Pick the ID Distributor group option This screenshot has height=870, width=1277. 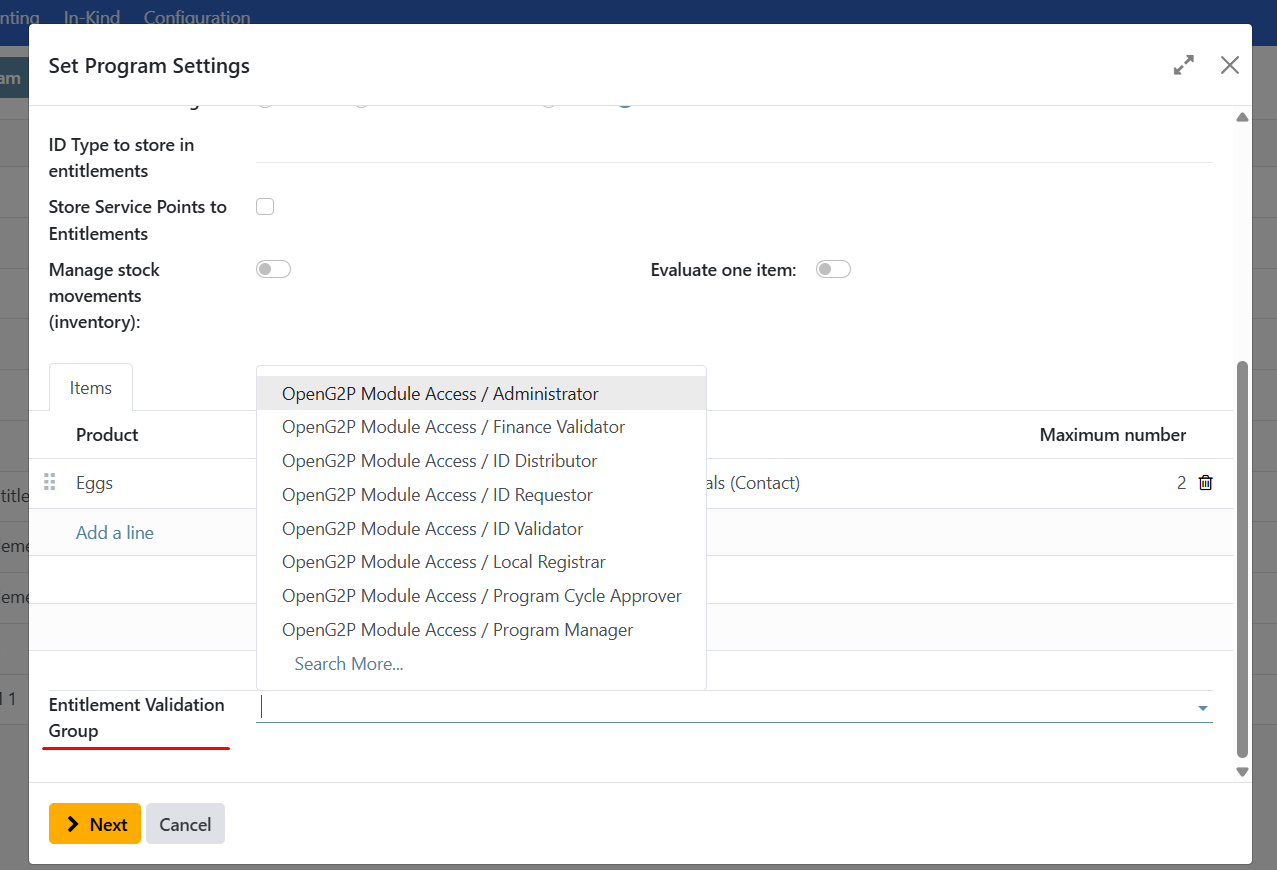(439, 461)
